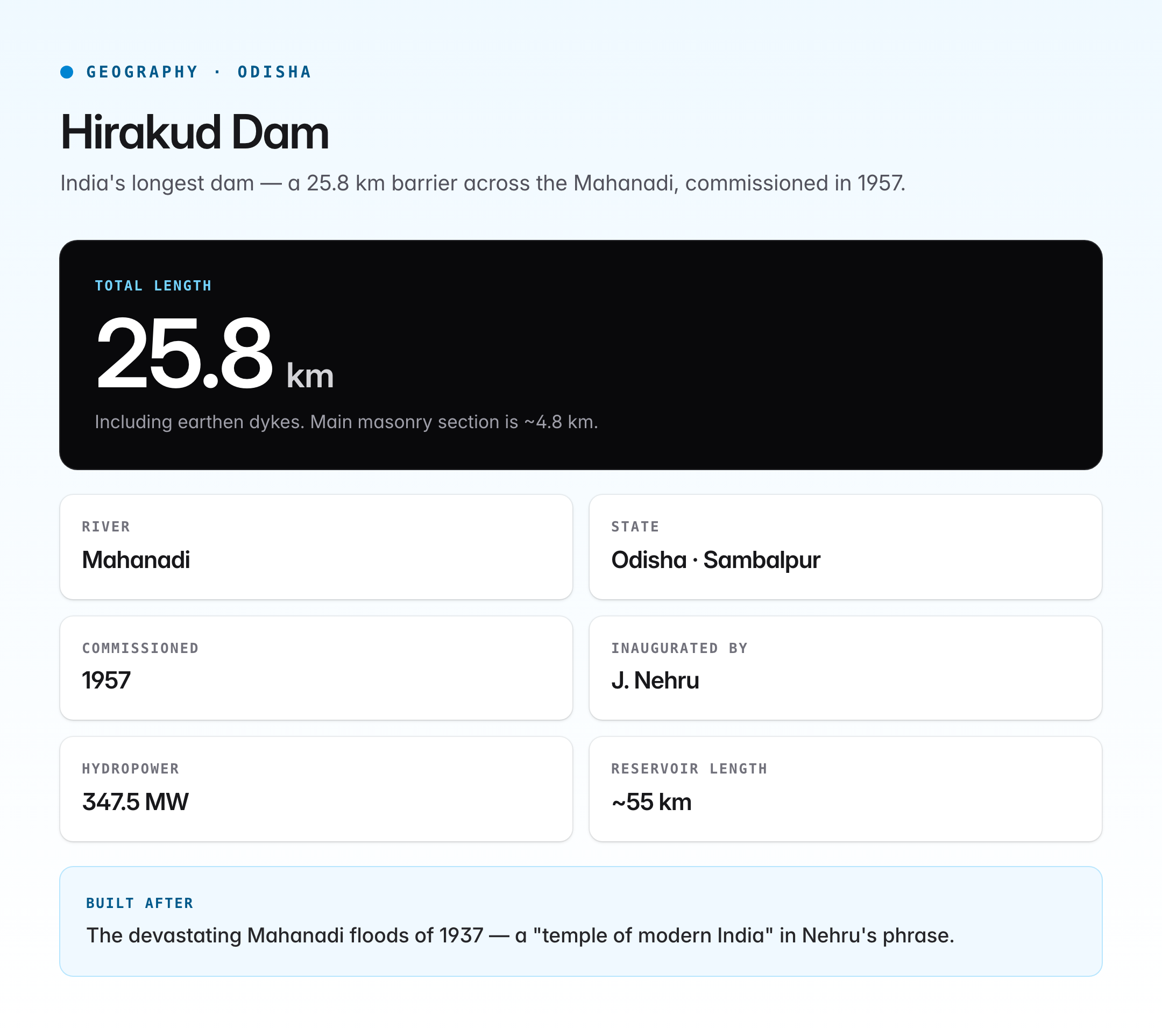Click the 347.5 MW value
This screenshot has height=1036, width=1162.
tap(135, 802)
